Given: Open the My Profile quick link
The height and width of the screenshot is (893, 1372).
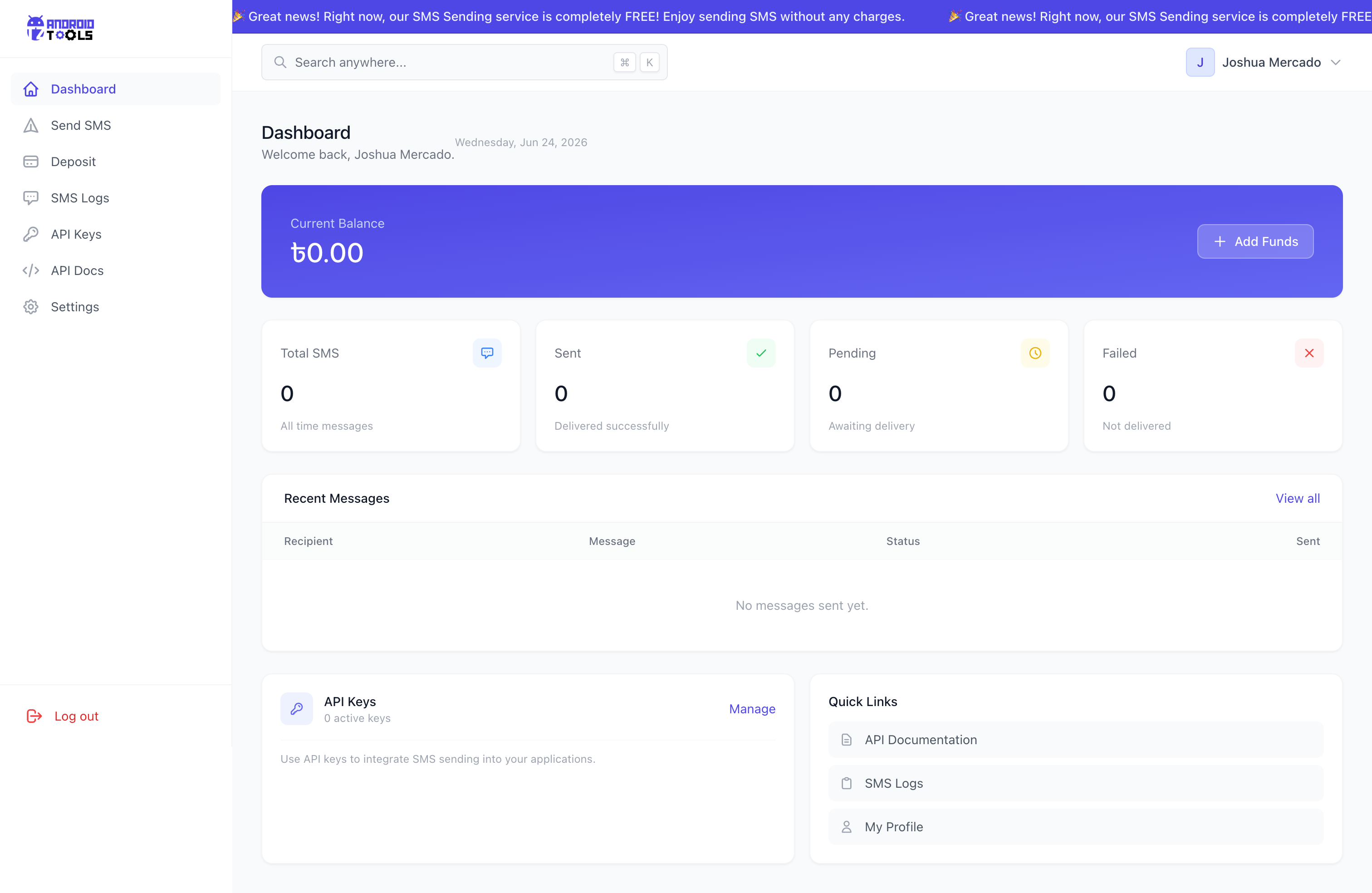Looking at the screenshot, I should pyautogui.click(x=1076, y=827).
